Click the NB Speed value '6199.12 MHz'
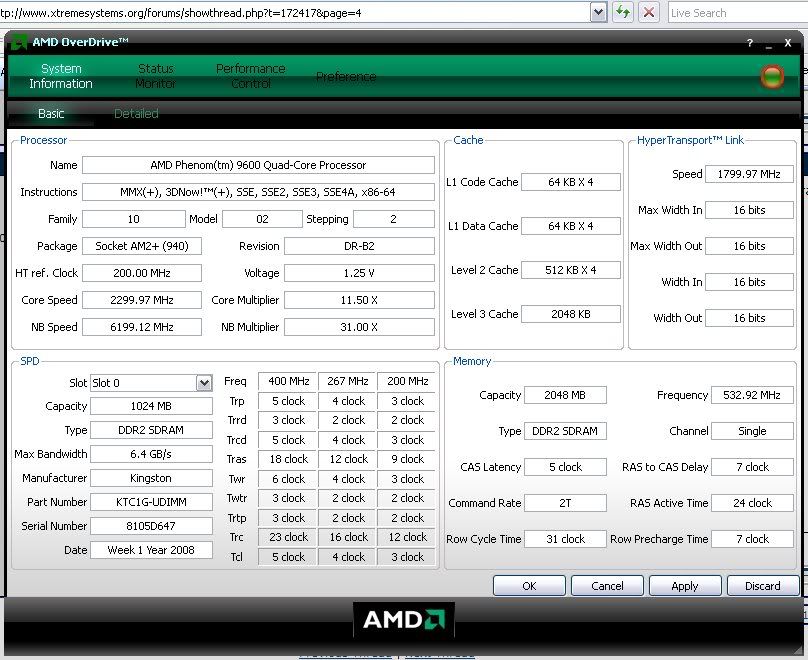This screenshot has height=660, width=808. coord(142,327)
